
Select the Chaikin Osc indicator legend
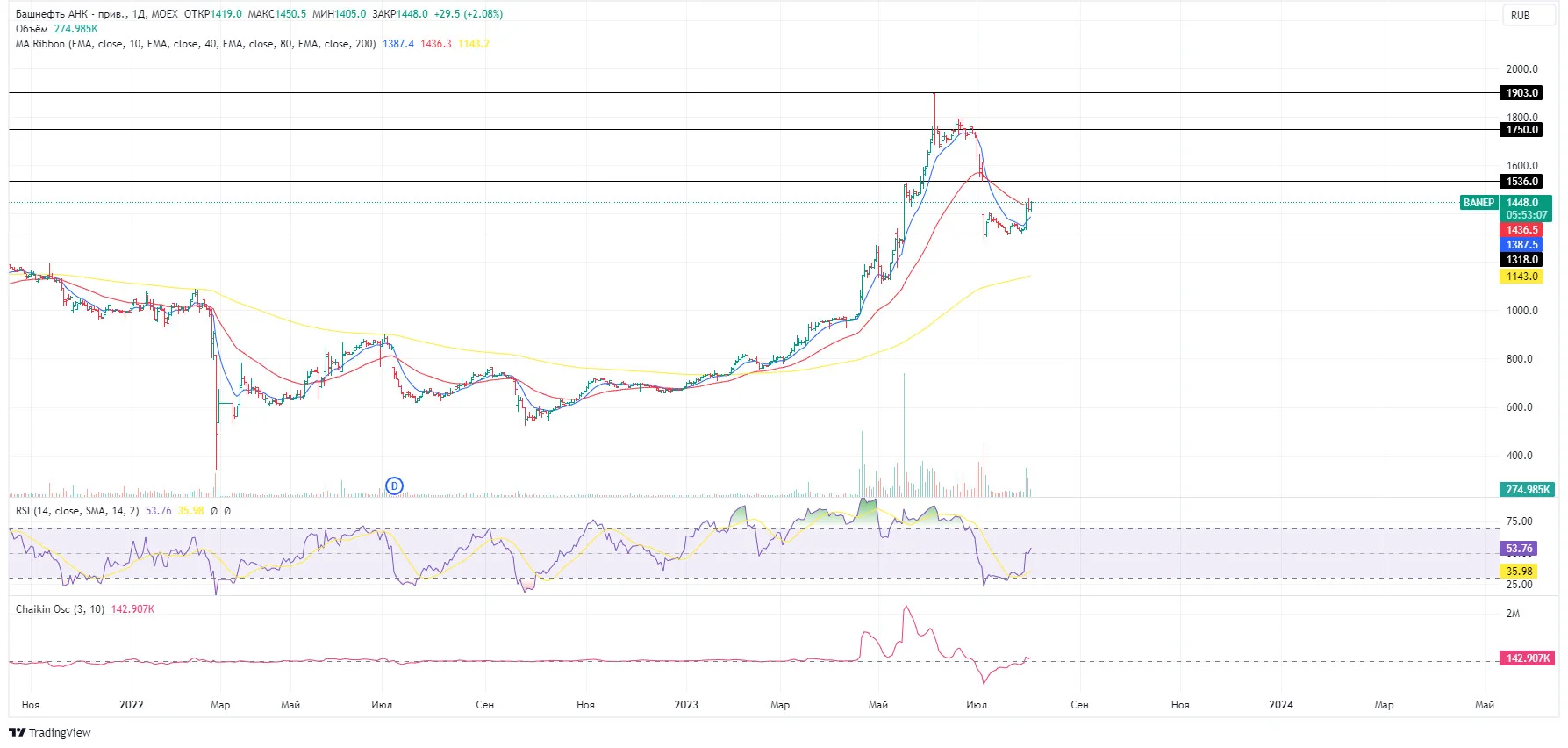point(60,609)
